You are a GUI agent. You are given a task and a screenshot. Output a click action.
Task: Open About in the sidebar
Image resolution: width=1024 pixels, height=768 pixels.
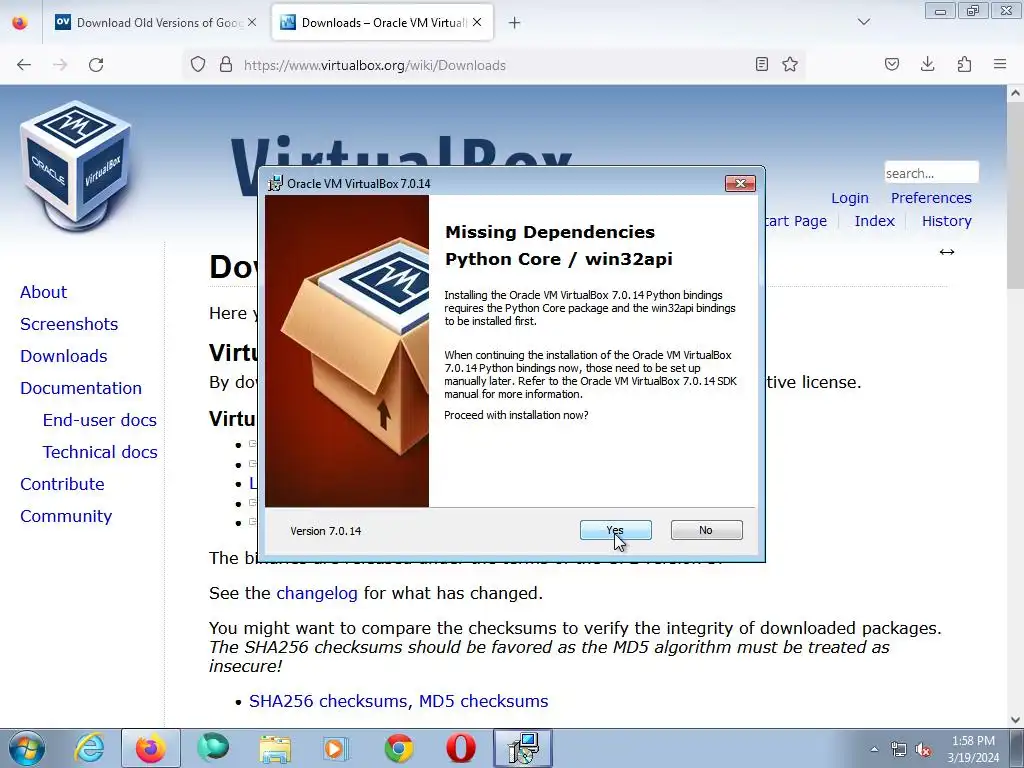[x=43, y=292]
